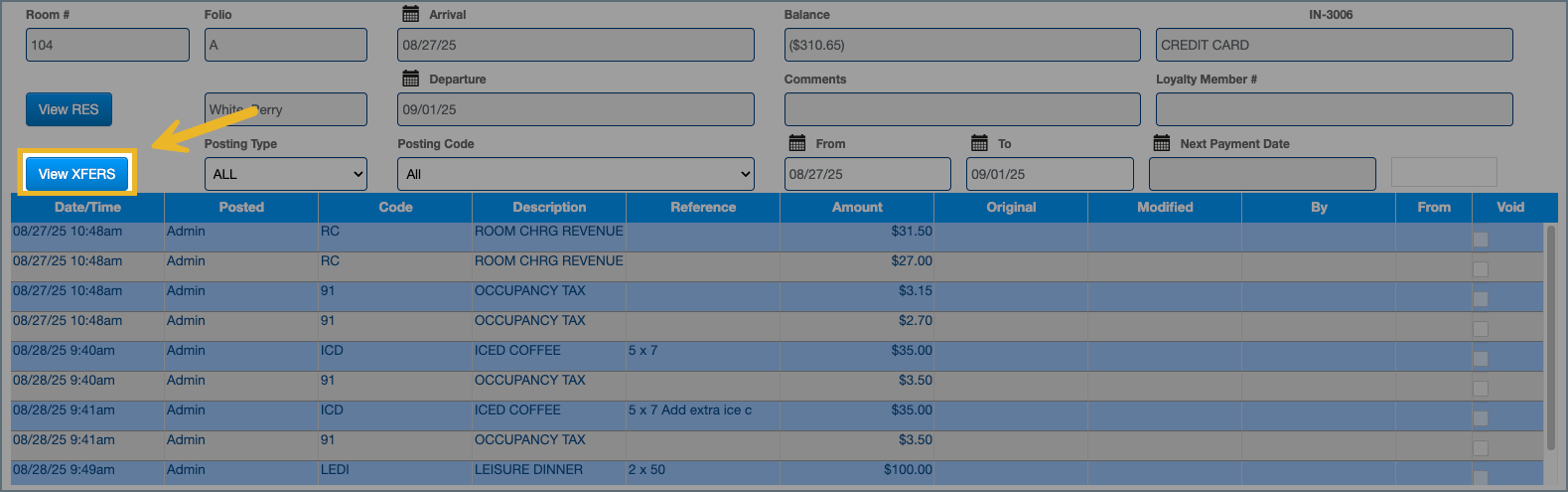Open the Posting Code dropdown
The width and height of the screenshot is (1568, 492).
(575, 174)
